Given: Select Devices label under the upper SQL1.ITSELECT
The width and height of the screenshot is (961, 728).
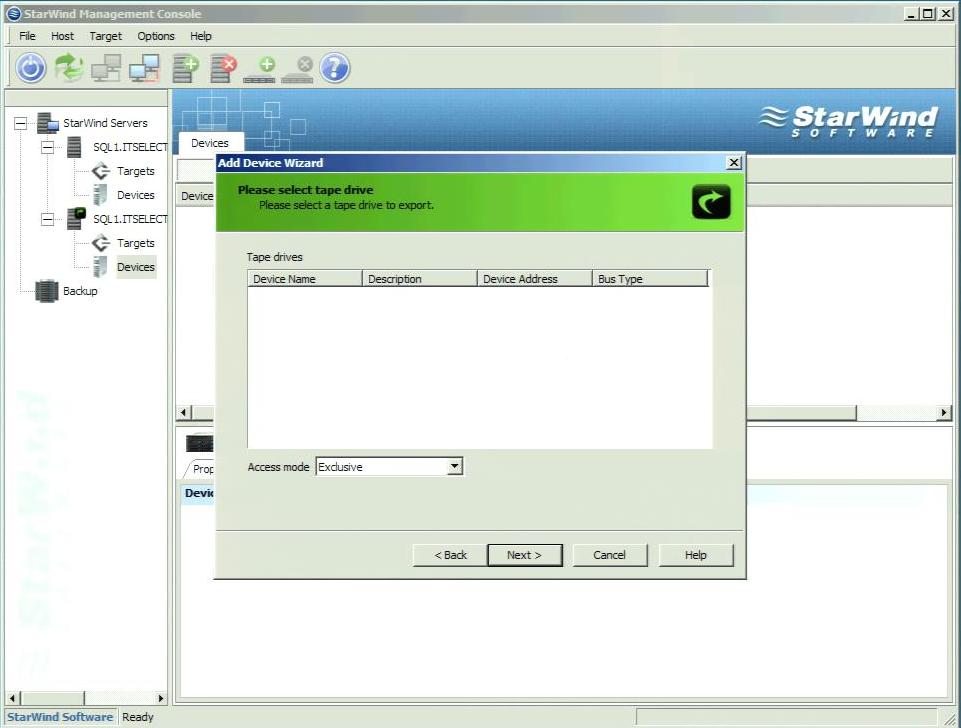Looking at the screenshot, I should [x=135, y=195].
